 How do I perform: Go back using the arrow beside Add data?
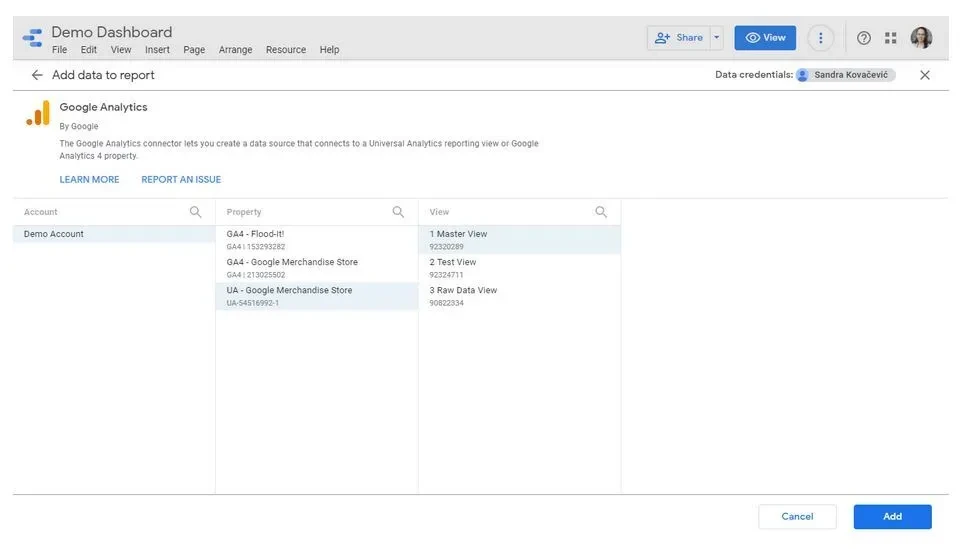pyautogui.click(x=37, y=75)
